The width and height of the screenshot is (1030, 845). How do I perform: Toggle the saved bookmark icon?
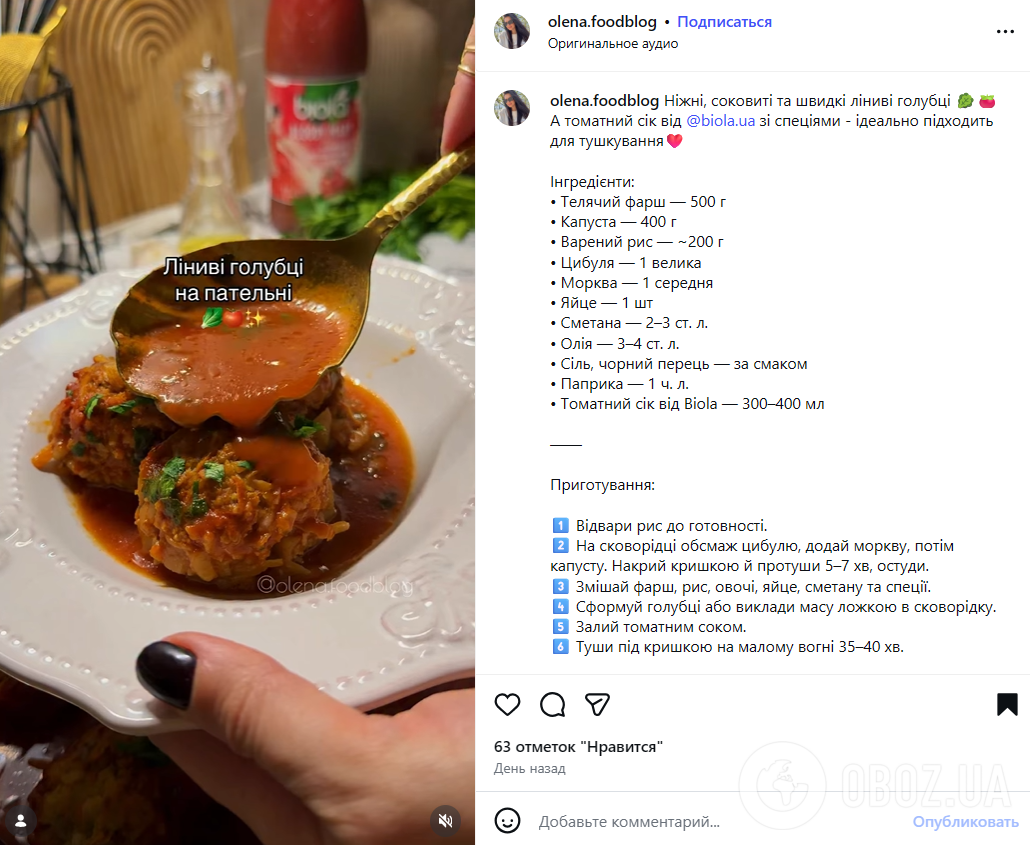1006,704
